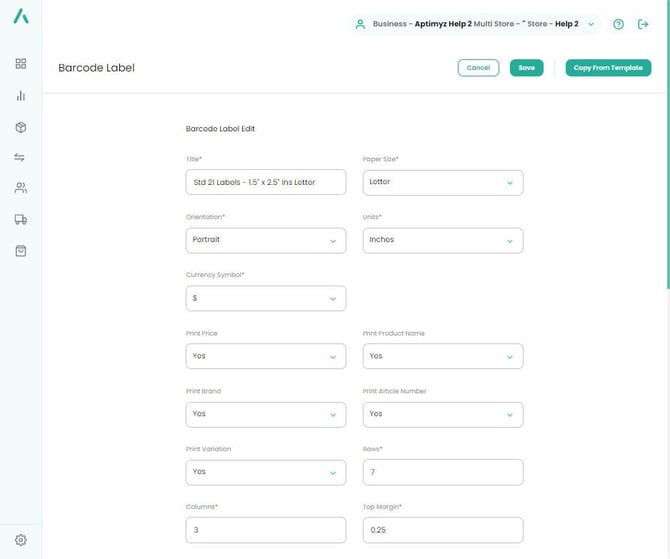Open the customers people icon
This screenshot has width=670, height=559.
(21, 188)
